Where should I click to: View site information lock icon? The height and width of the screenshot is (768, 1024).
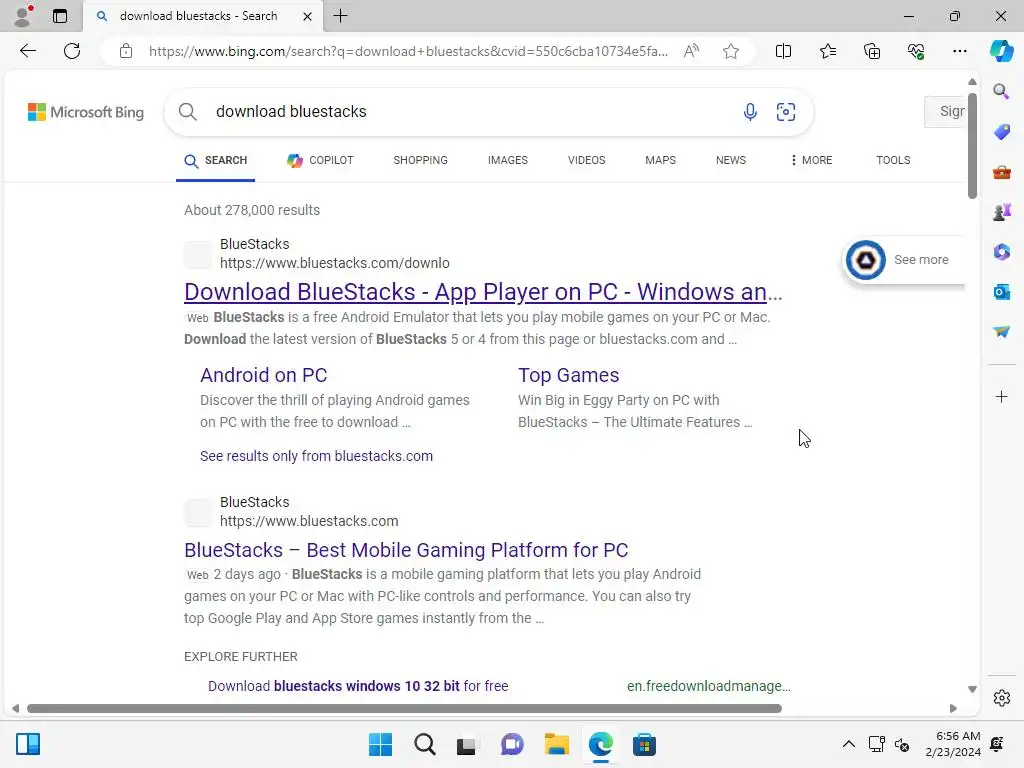coord(126,51)
